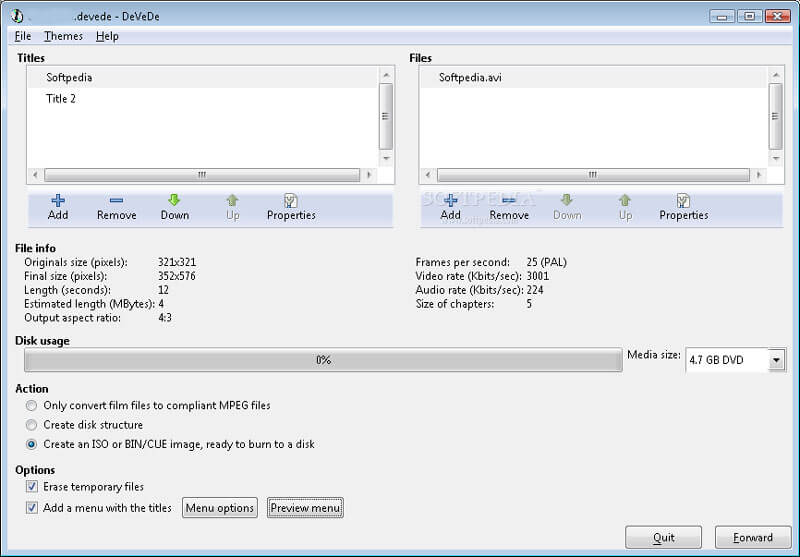800x557 pixels.
Task: Open Properties for the selected title
Action: pos(291,207)
